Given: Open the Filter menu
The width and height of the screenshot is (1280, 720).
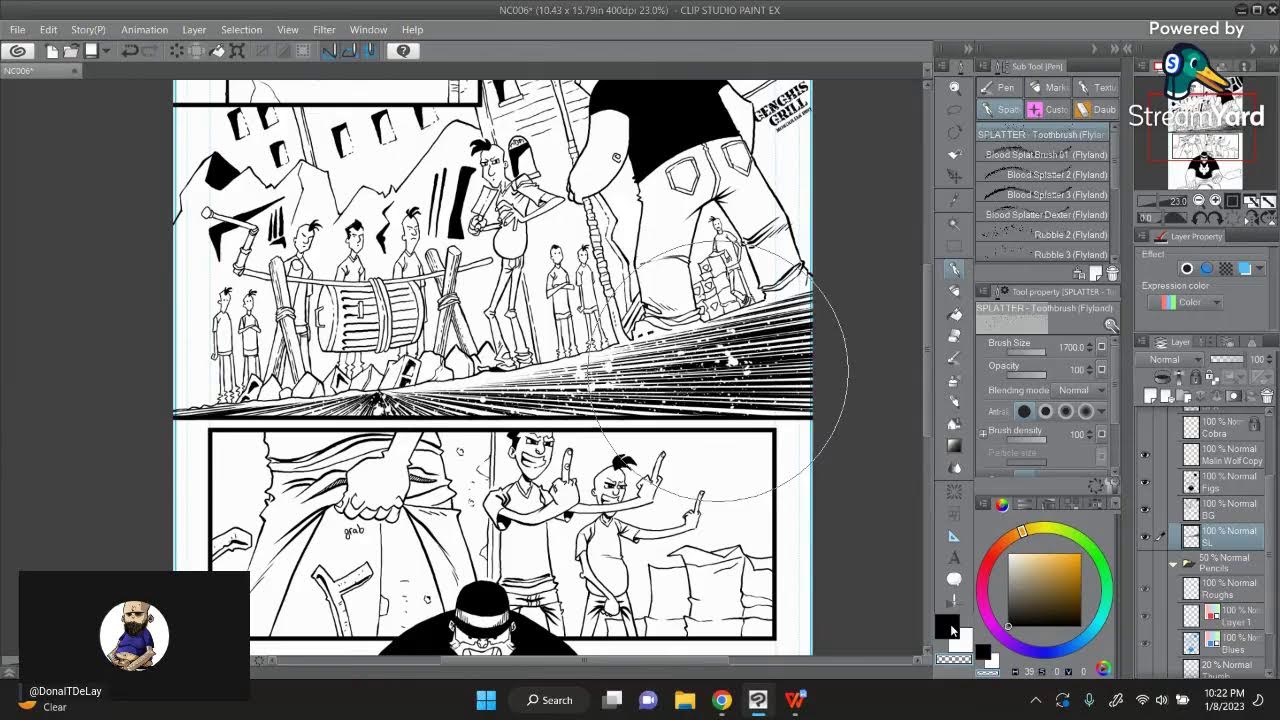Looking at the screenshot, I should (x=323, y=30).
